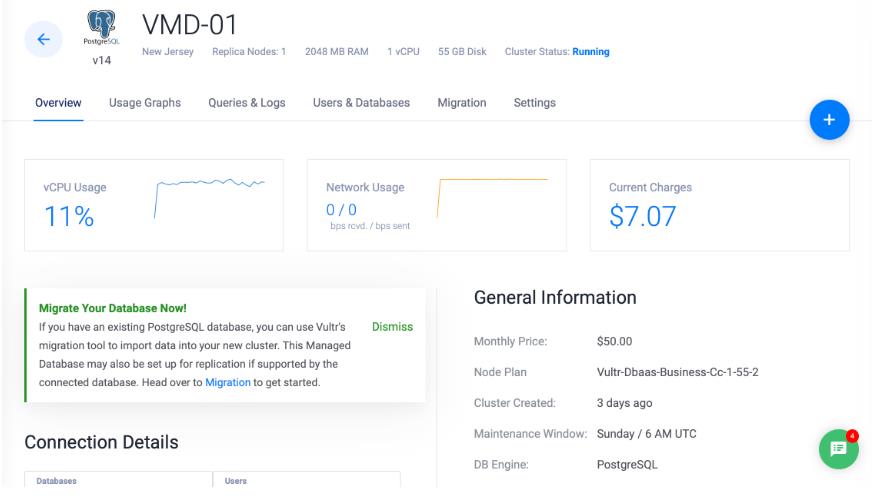The width and height of the screenshot is (874, 499).
Task: Click the Users column header
Action: [x=235, y=481]
